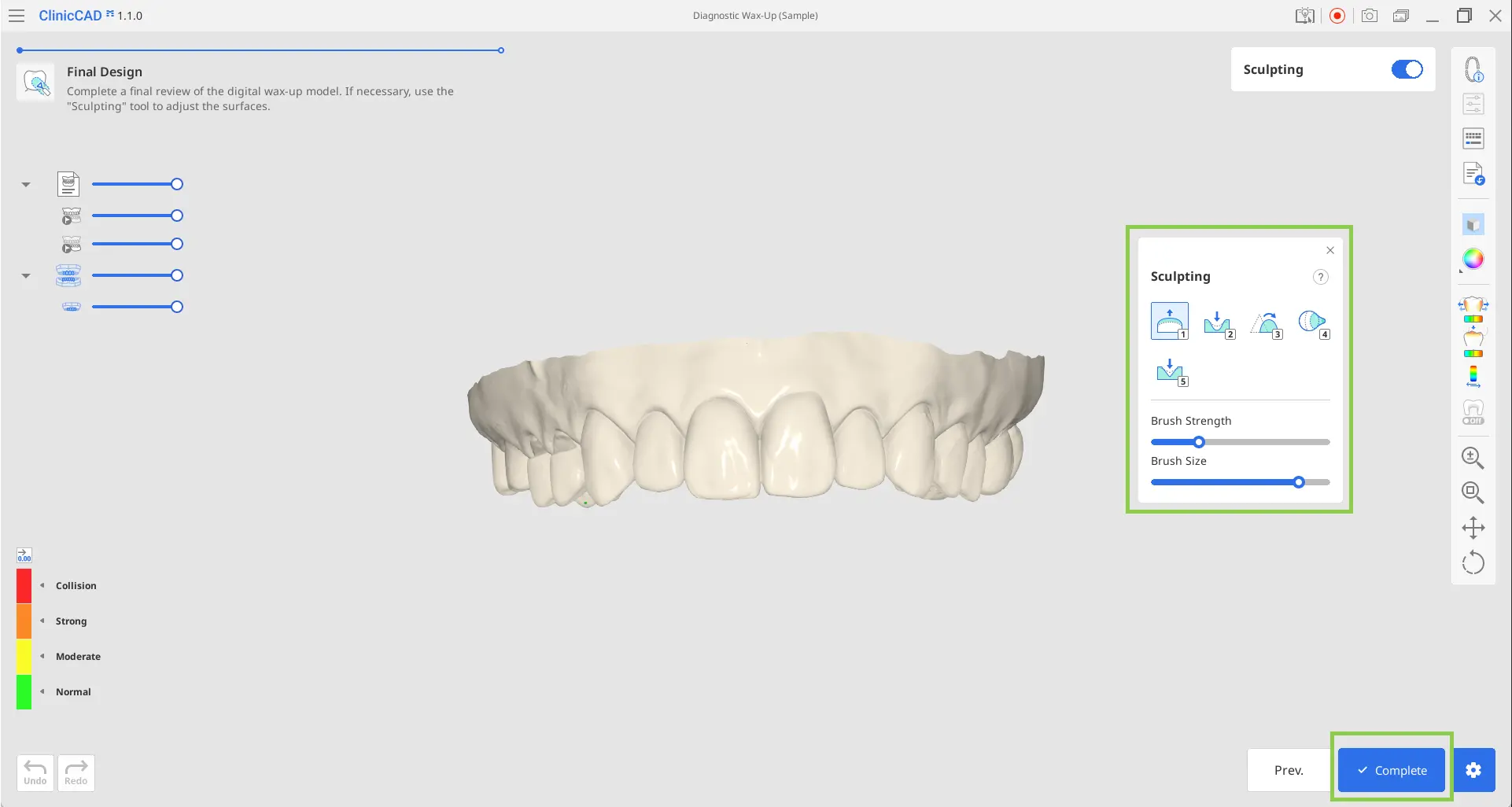Click the Final Design step icon
Viewport: 1512px width, 807px height.
(36, 82)
